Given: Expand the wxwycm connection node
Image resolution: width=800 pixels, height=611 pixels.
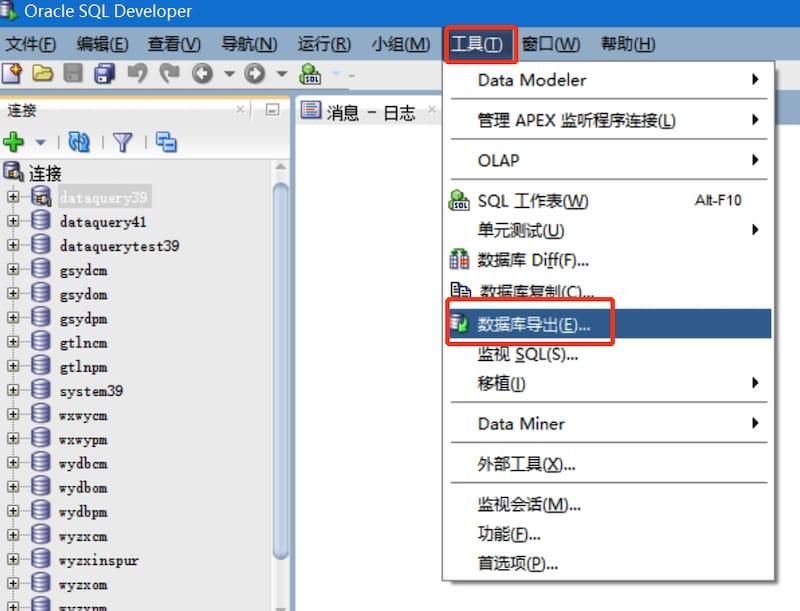Looking at the screenshot, I should 13,414.
